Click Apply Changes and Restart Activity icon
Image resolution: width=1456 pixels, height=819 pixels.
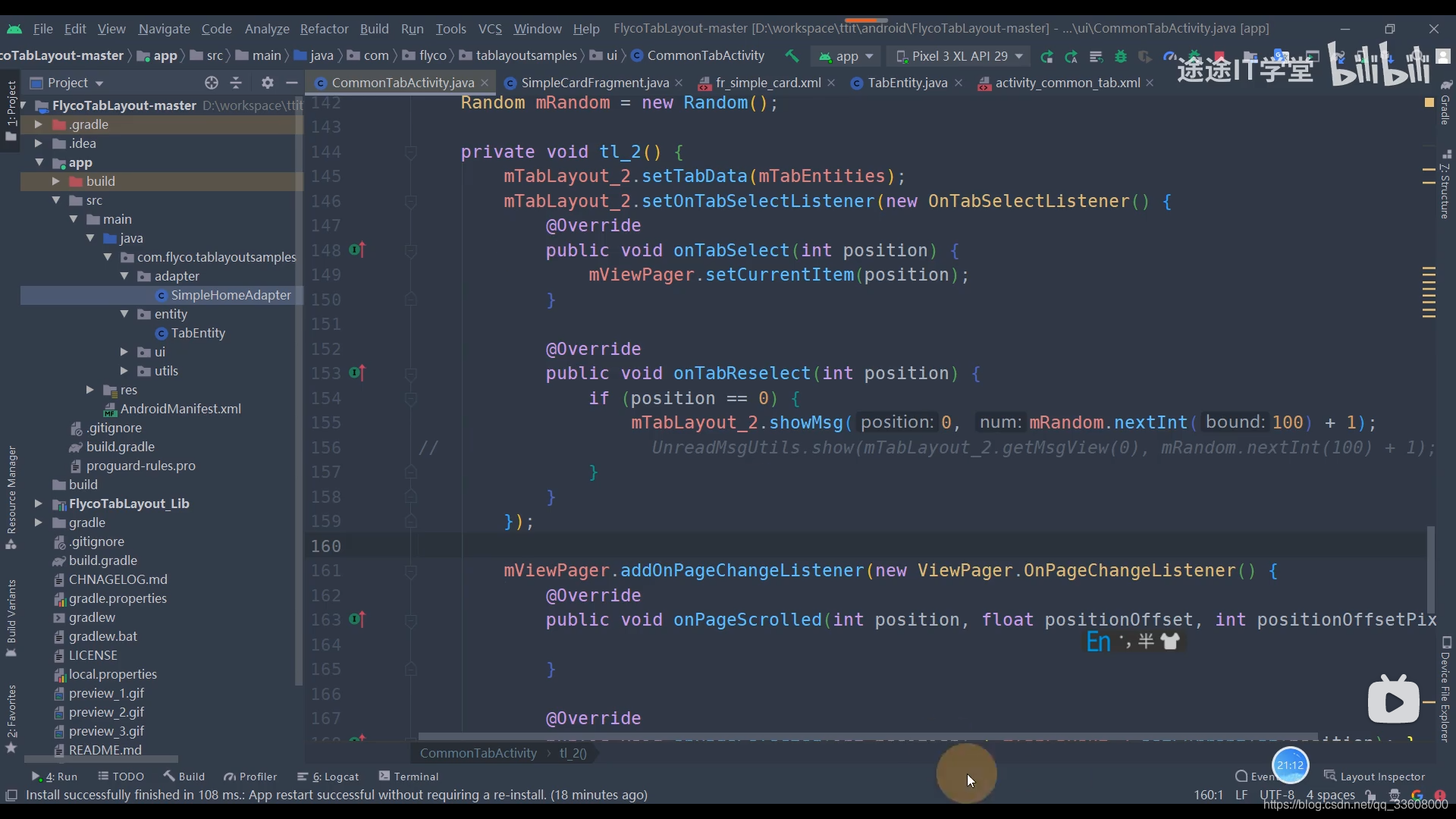1072,56
